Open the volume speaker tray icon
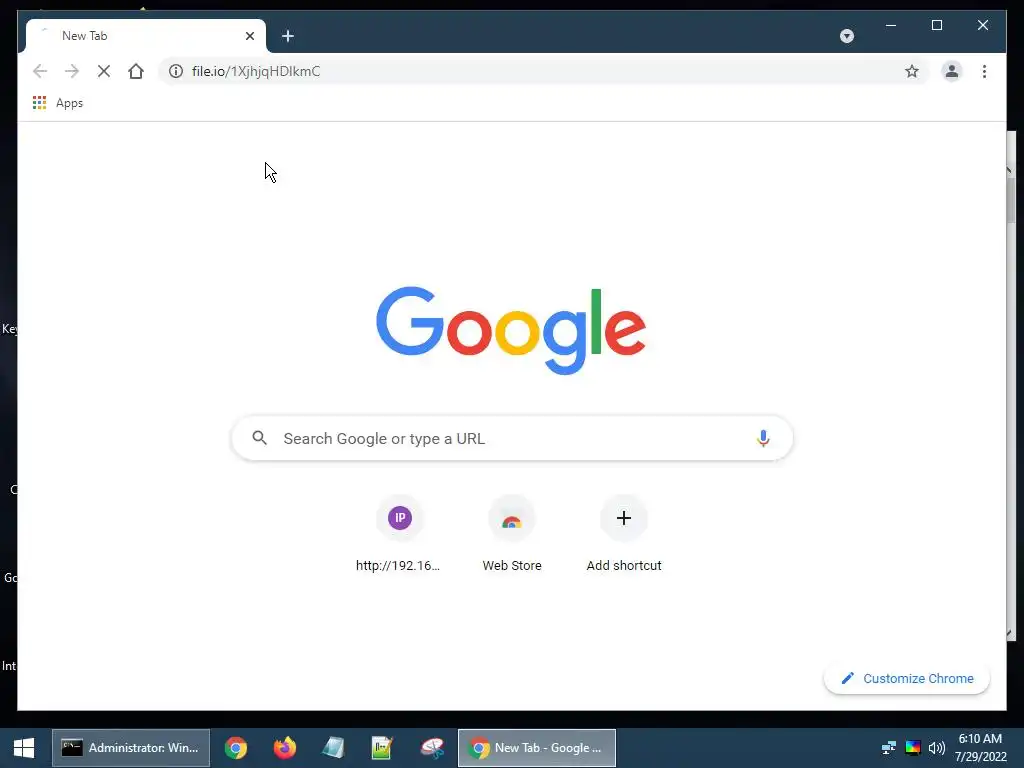The image size is (1024, 768). (x=936, y=748)
